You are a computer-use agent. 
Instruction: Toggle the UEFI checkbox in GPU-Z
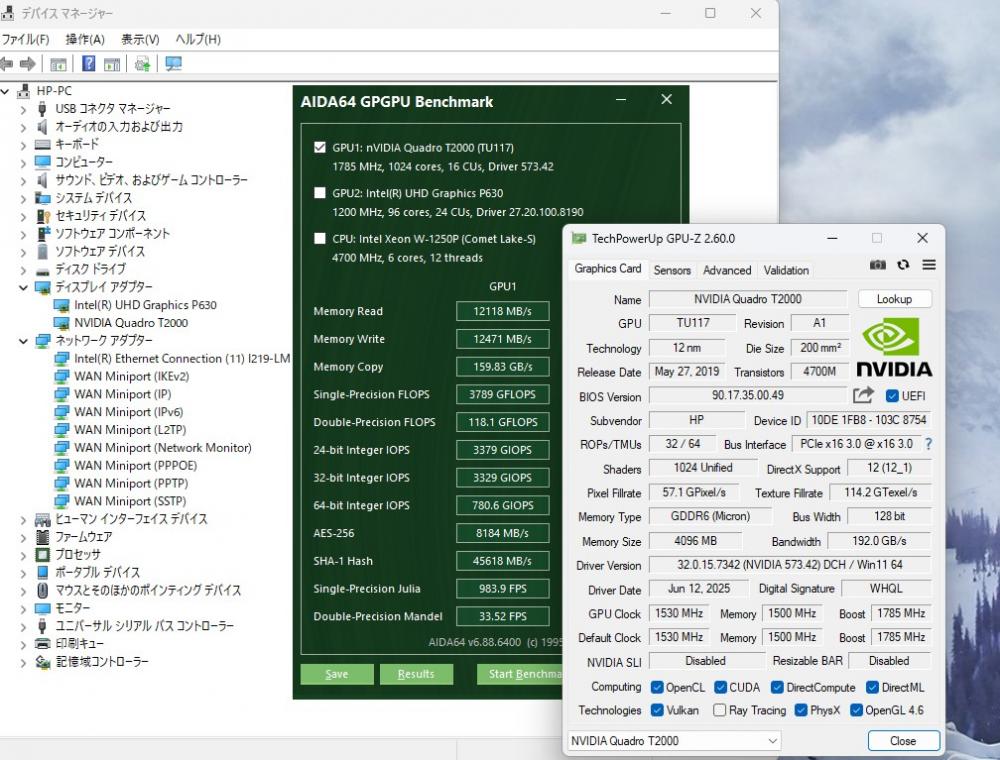tap(892, 396)
